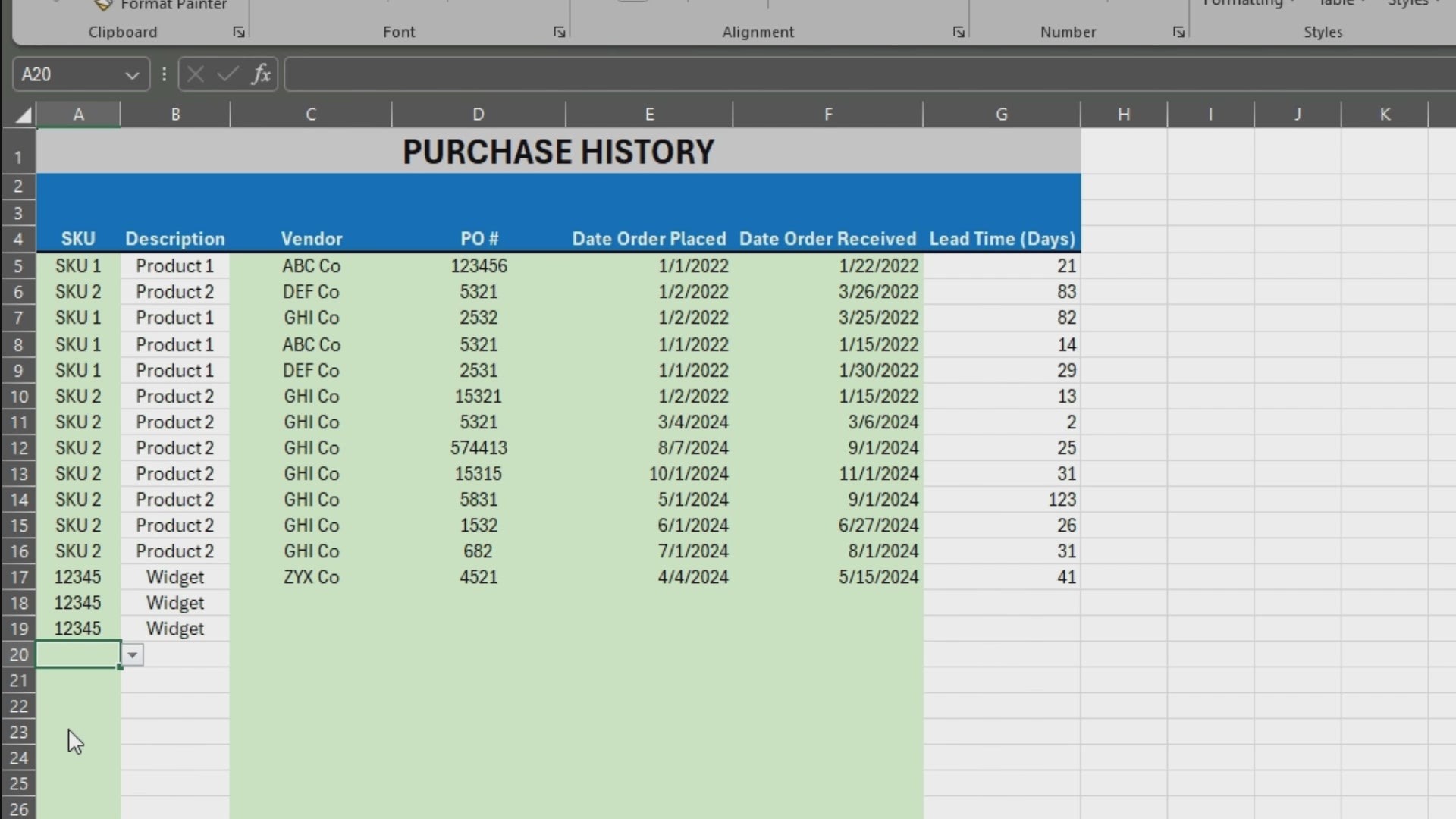Click the Select All triangle corner

tap(23, 115)
